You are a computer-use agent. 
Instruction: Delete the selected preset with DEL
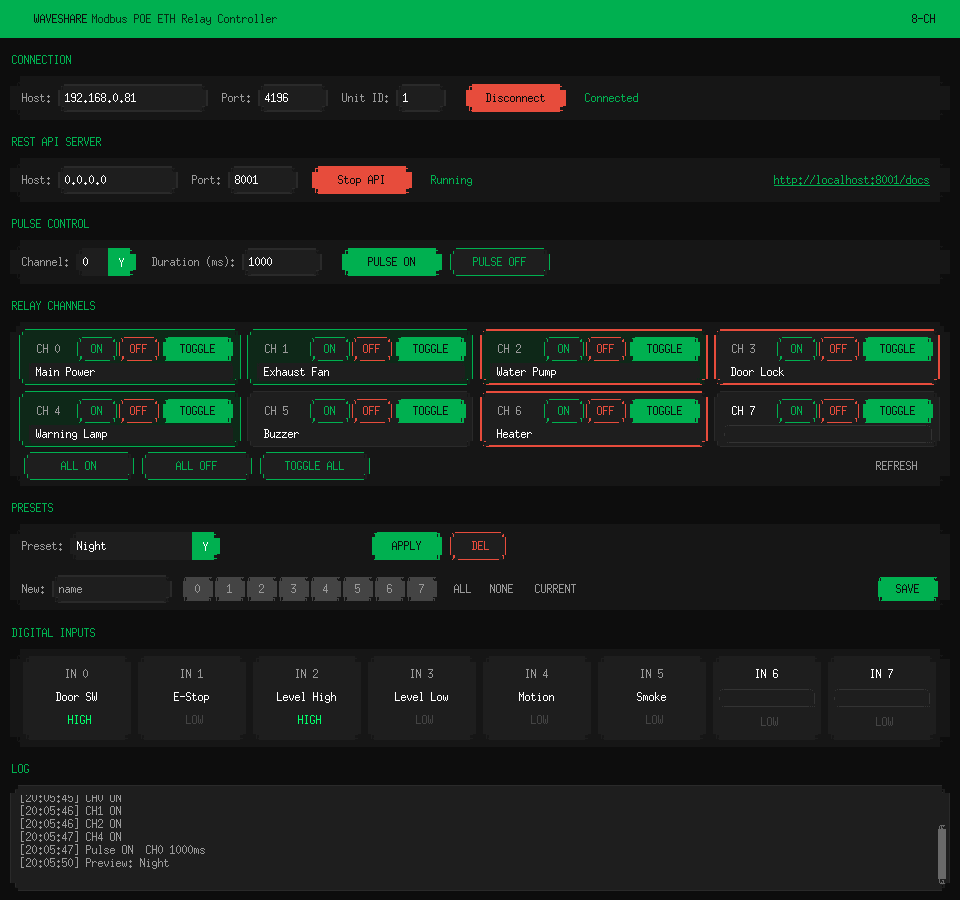(x=480, y=546)
